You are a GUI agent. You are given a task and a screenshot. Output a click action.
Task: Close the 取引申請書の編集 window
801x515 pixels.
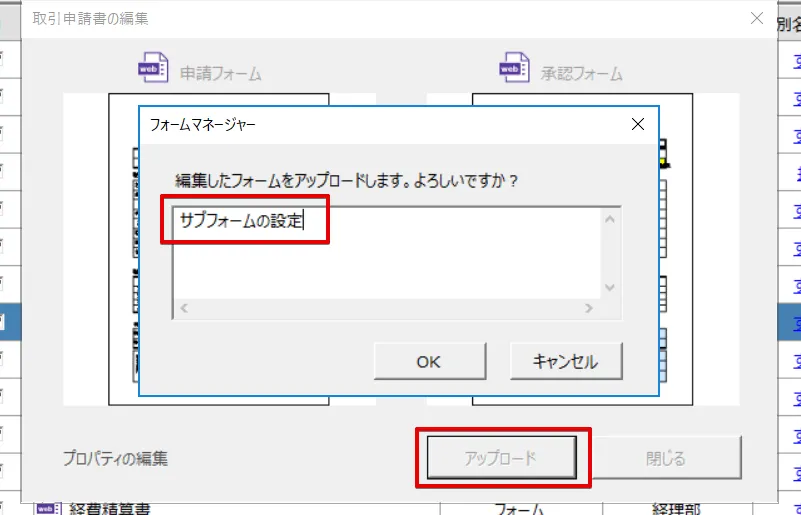click(x=757, y=19)
